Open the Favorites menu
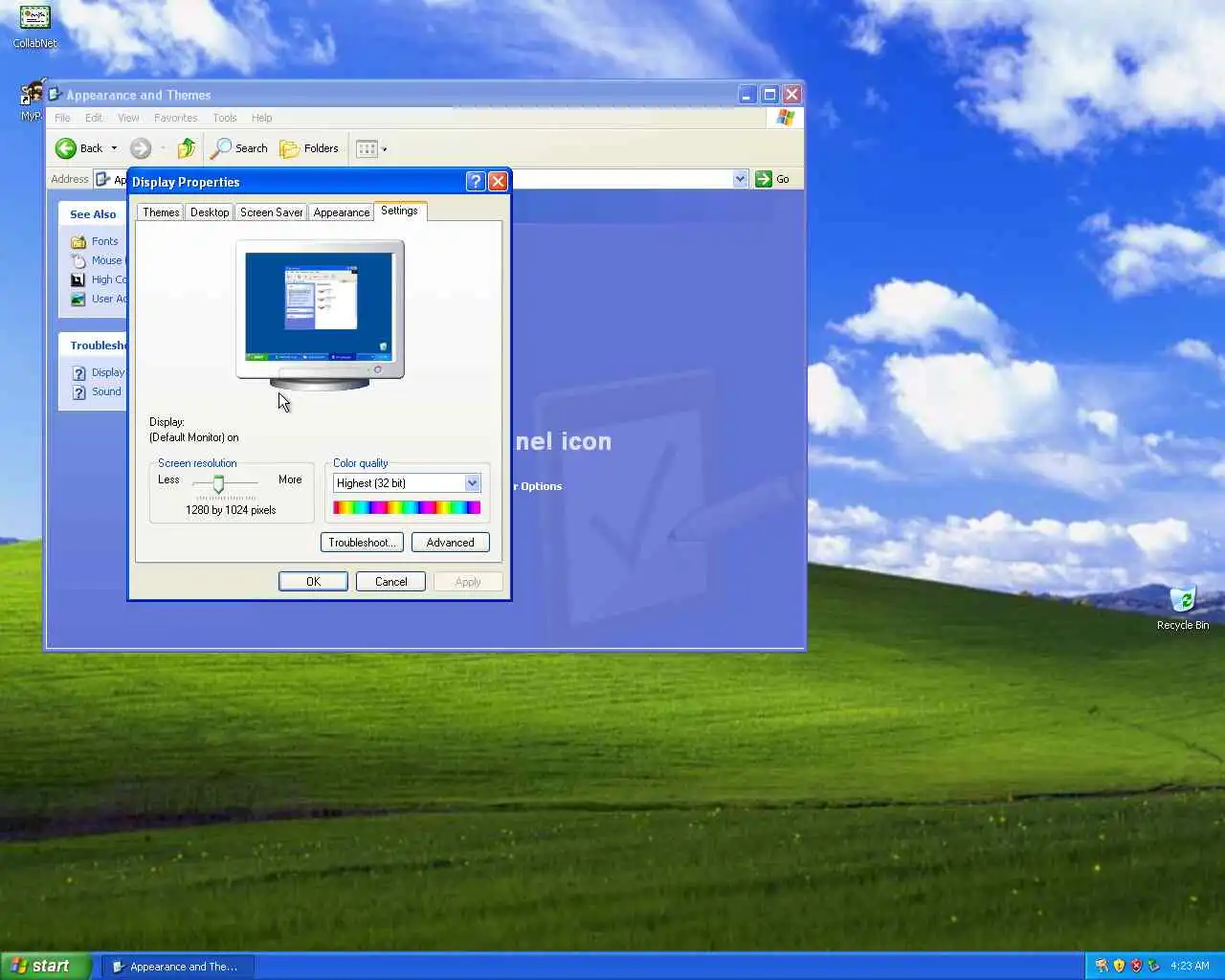Screen dimensions: 1225x980 (x=176, y=118)
